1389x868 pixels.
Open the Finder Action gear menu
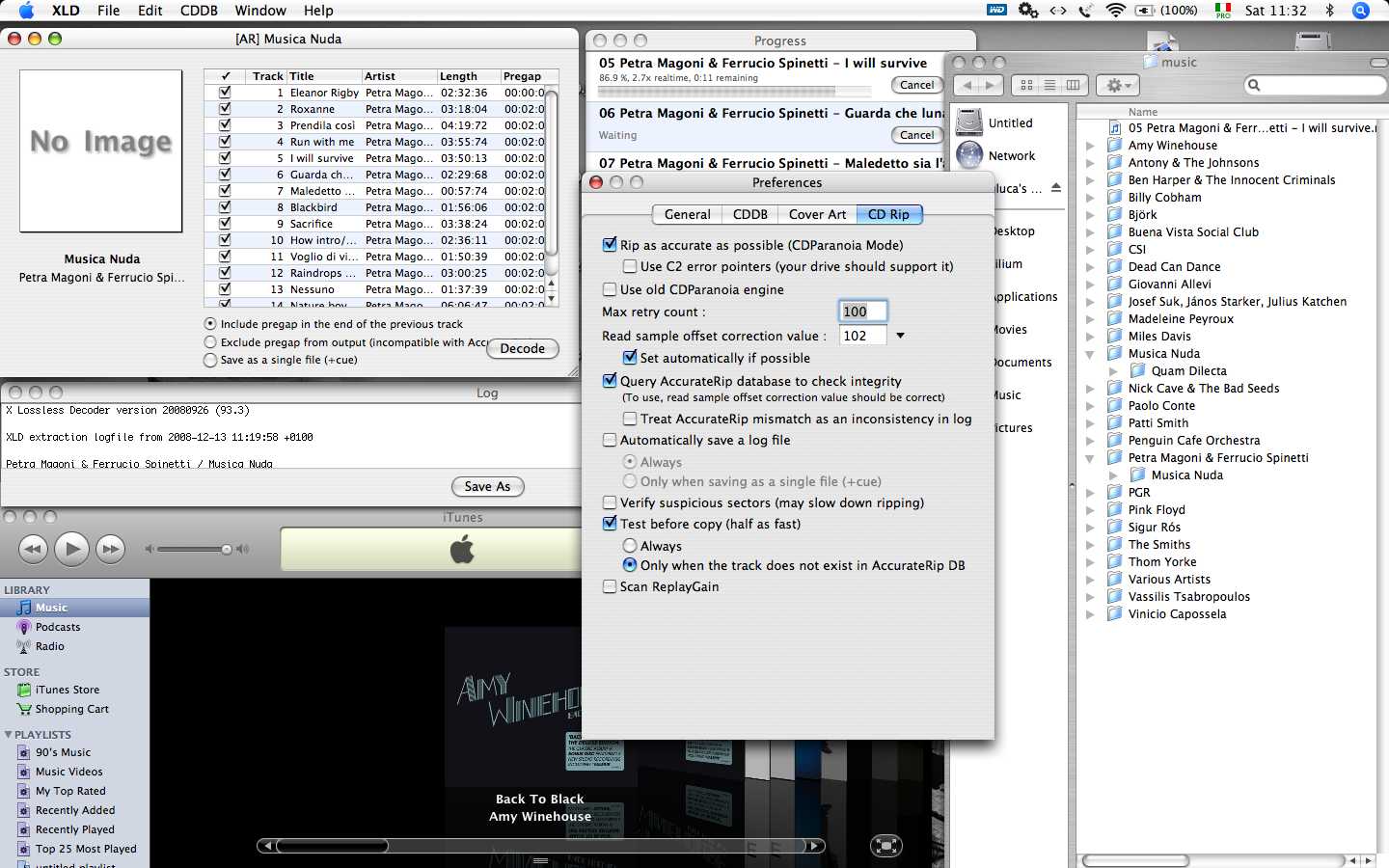(x=1117, y=85)
